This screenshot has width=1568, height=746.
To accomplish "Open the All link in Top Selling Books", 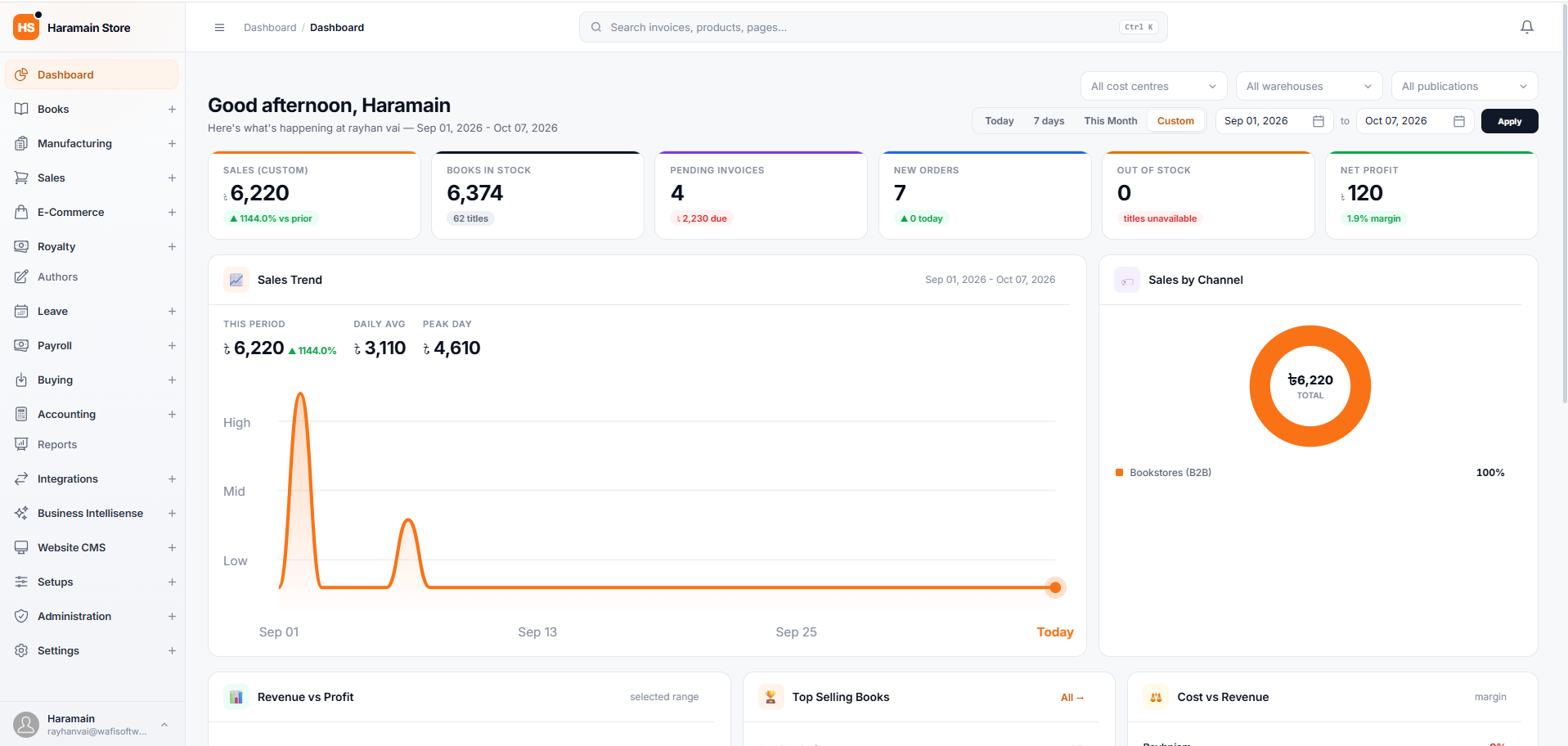I will point(1072,698).
